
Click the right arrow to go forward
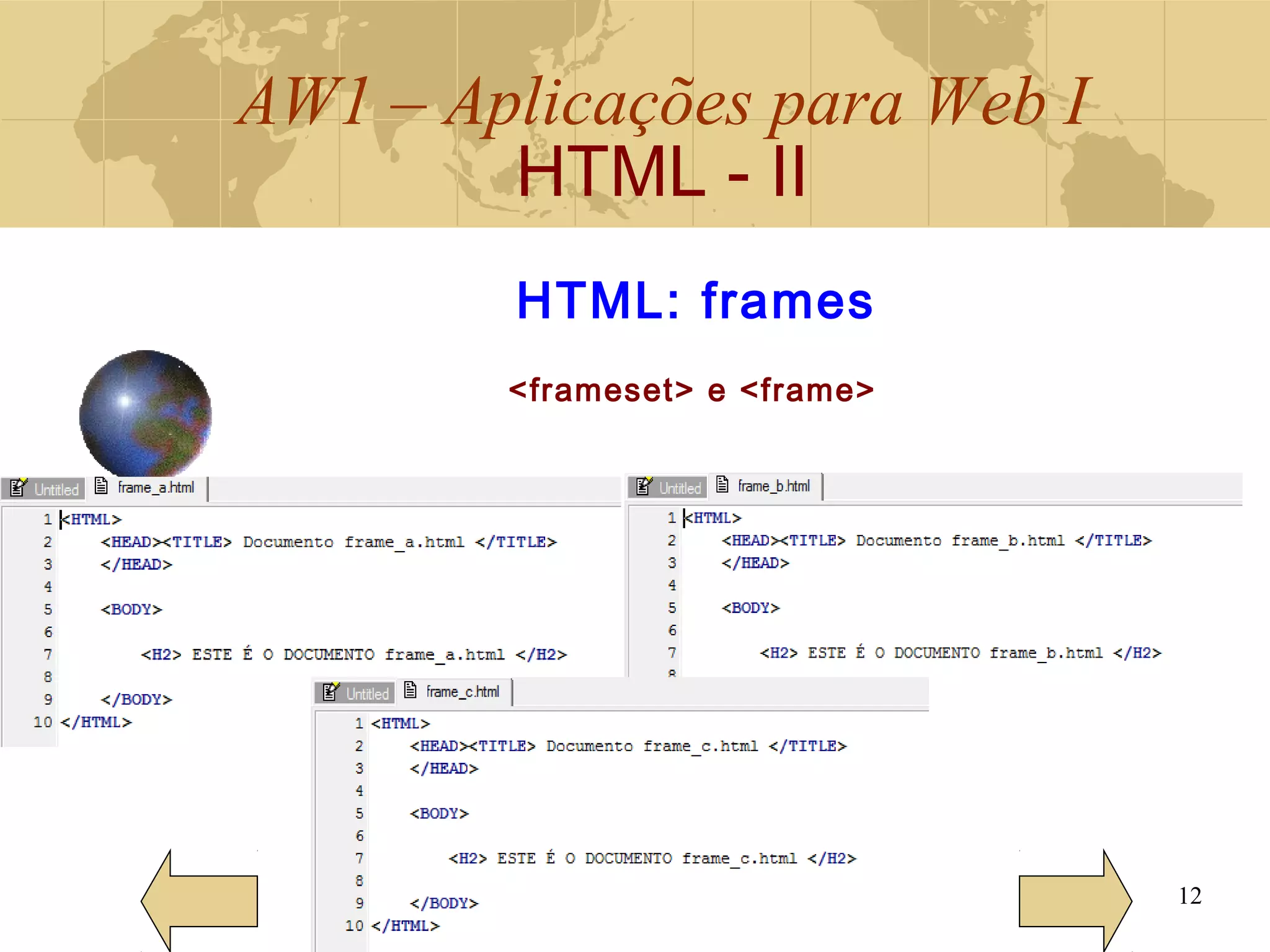click(x=1075, y=901)
